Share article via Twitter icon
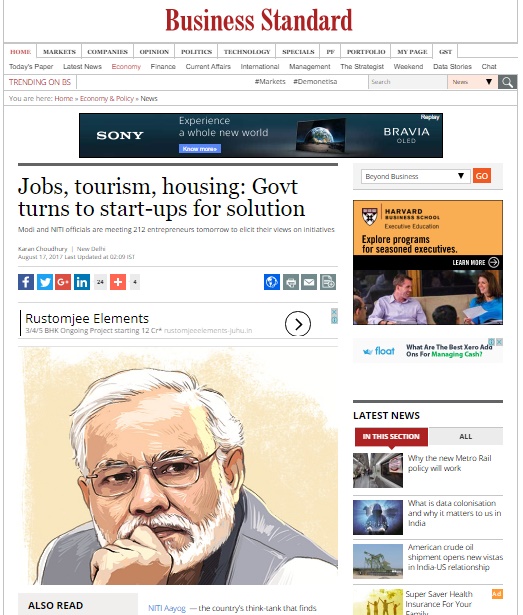The image size is (523, 615). tap(45, 282)
